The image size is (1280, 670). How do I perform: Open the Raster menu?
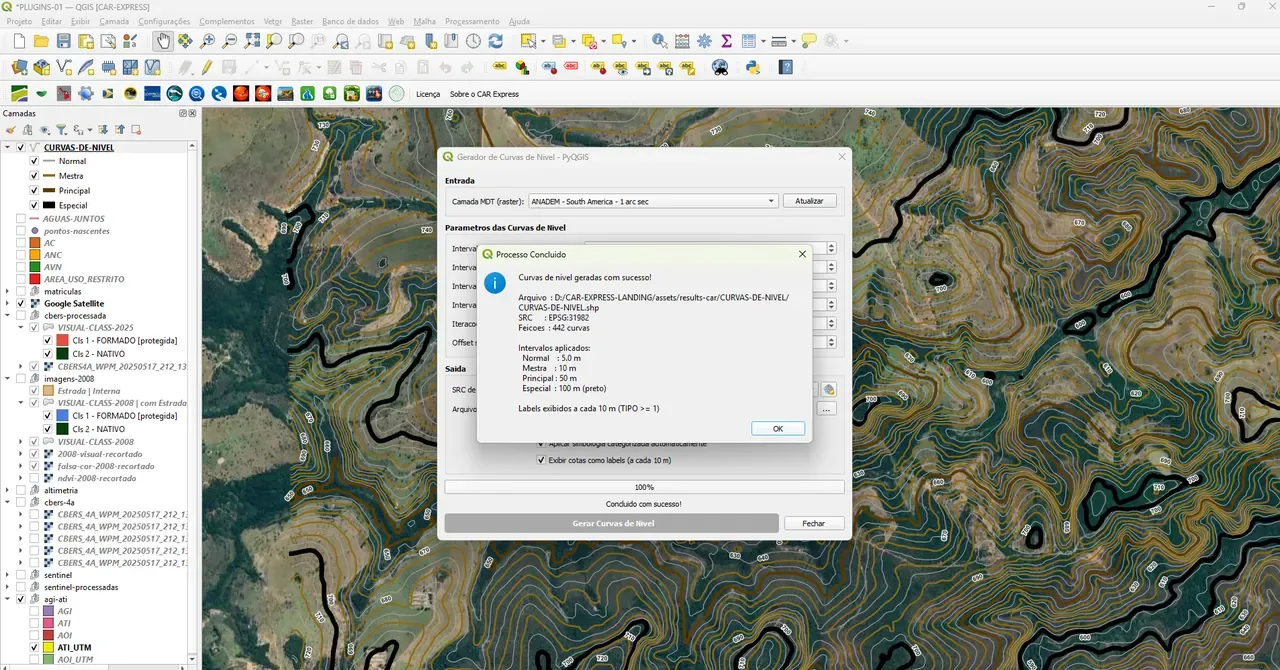(x=302, y=21)
